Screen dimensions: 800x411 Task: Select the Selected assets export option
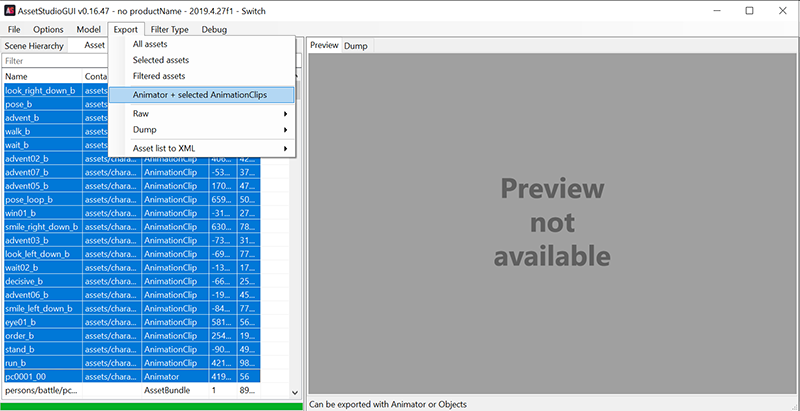(x=161, y=61)
